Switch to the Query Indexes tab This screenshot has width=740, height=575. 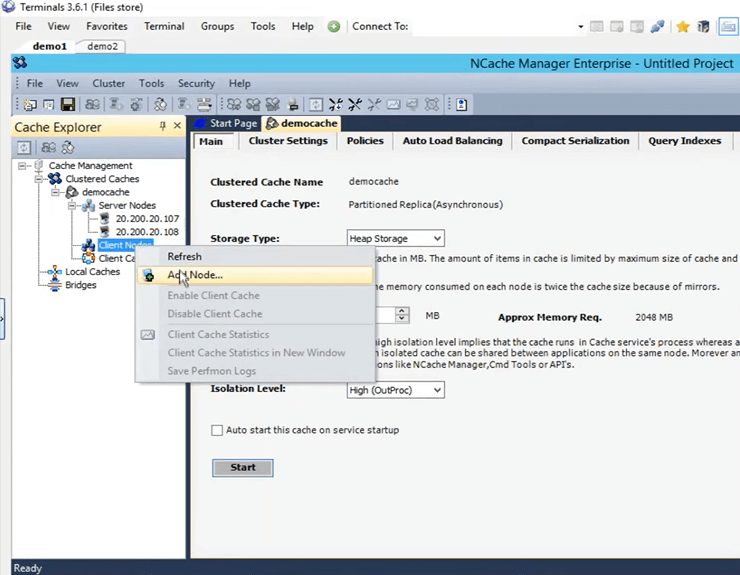point(685,141)
